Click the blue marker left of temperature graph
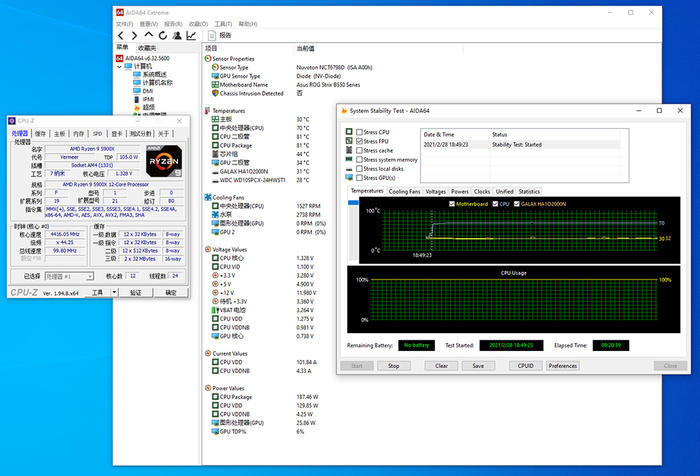Viewport: 700px width, 476px height. (353, 203)
